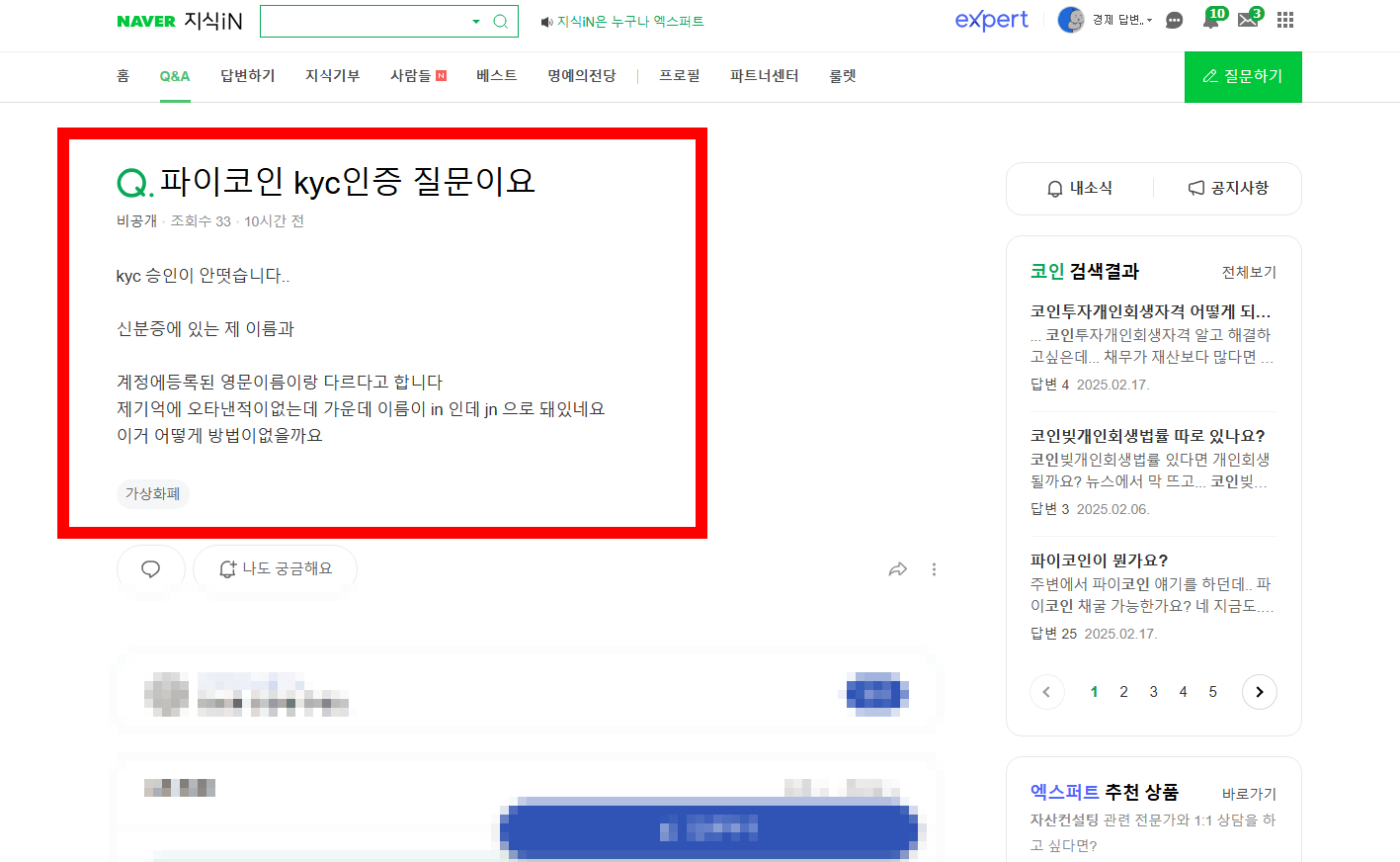
Task: Go to page 4 of search results
Action: pos(1183,692)
